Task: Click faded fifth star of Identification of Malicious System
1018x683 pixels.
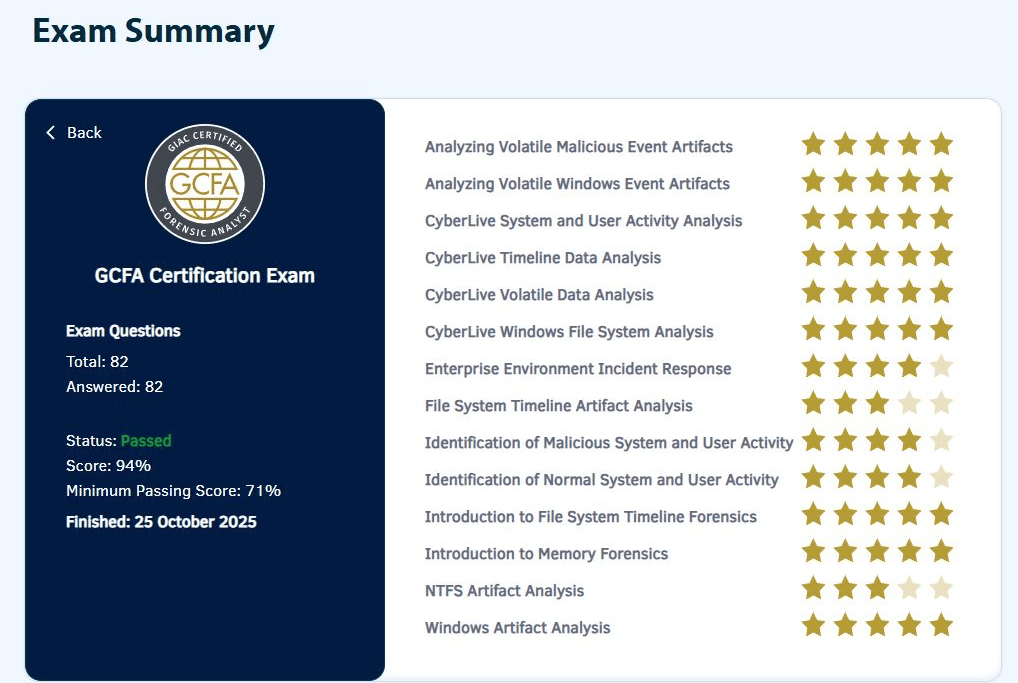Action: click(x=941, y=440)
